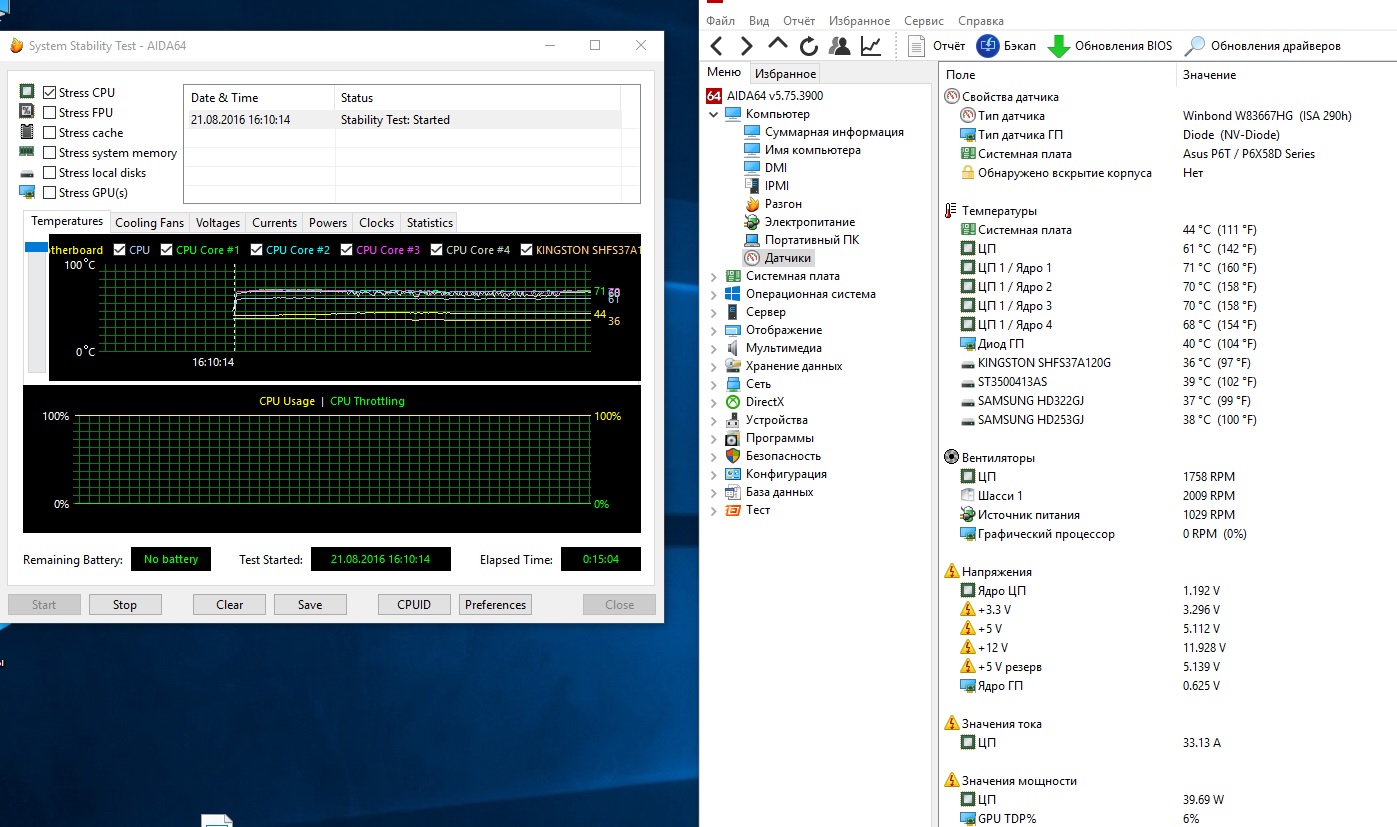1397x827 pixels.
Task: Click the Save button
Action: tap(310, 604)
